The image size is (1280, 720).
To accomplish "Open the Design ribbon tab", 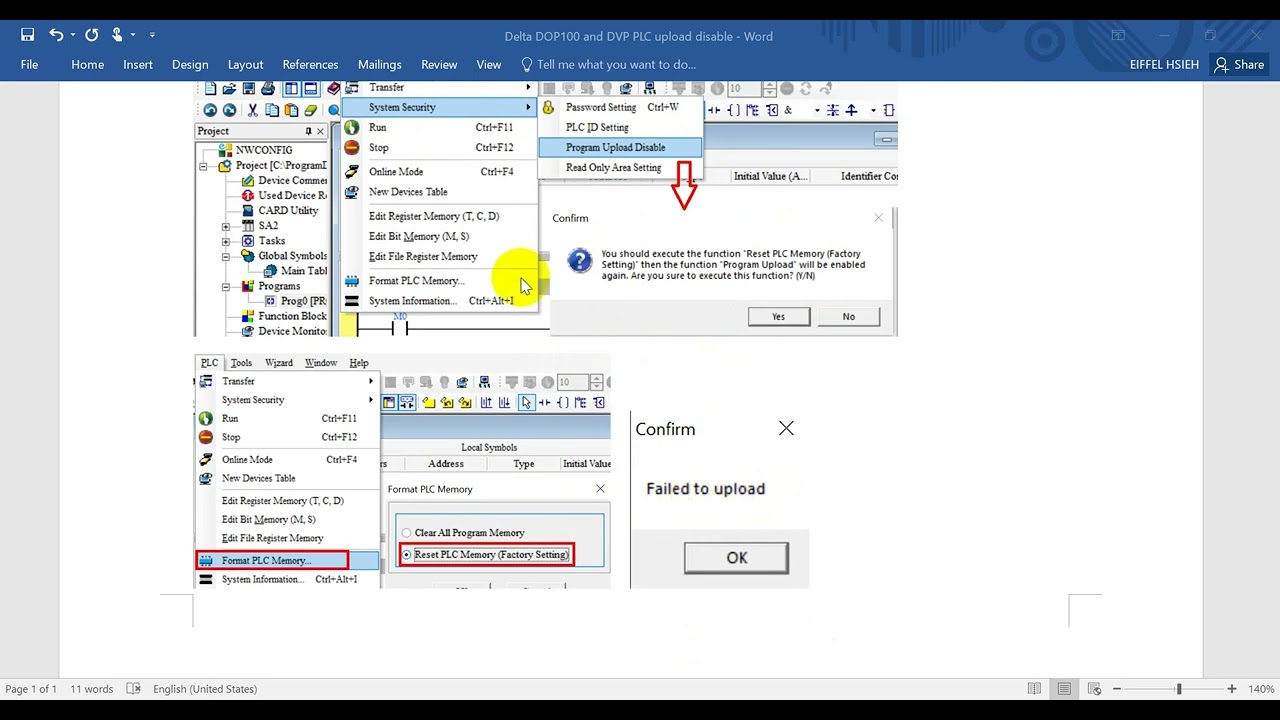I will click(x=190, y=64).
